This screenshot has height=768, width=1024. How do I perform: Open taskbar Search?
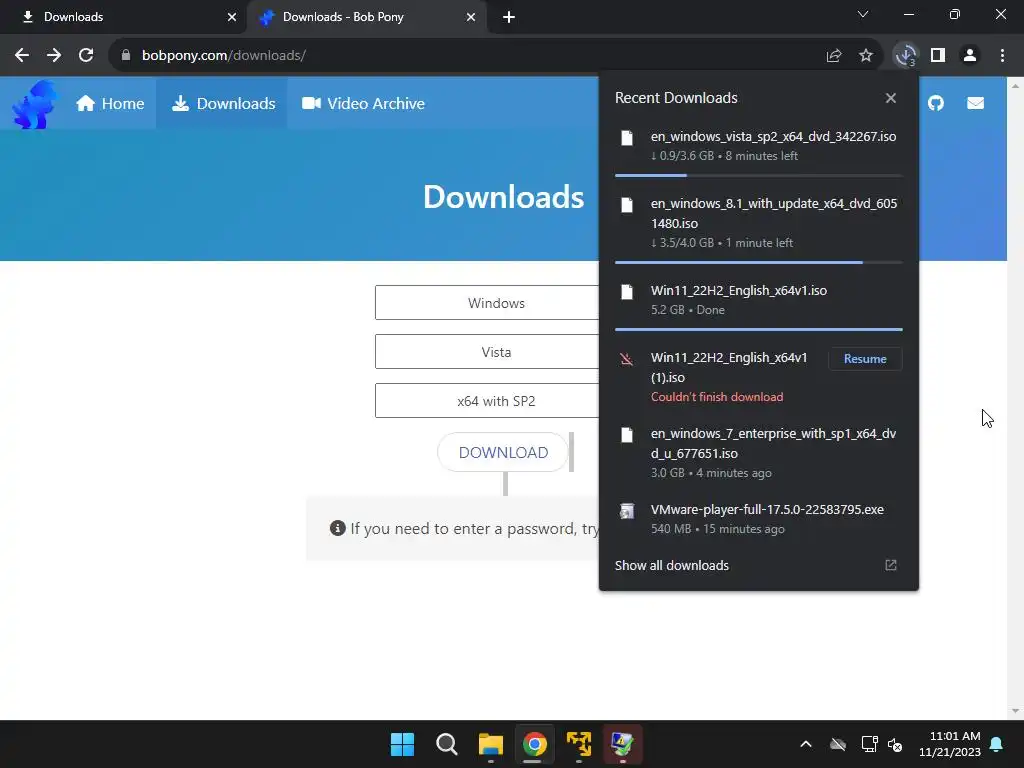[x=447, y=744]
